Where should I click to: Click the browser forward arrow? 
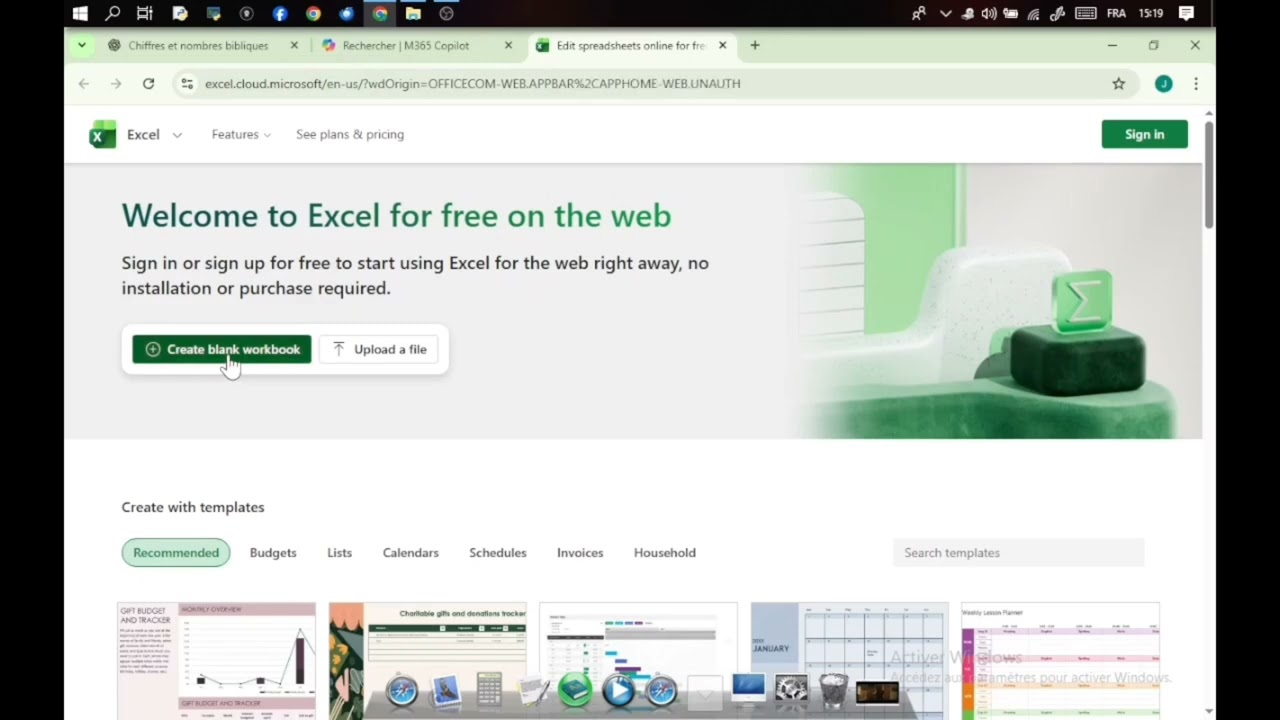(116, 84)
